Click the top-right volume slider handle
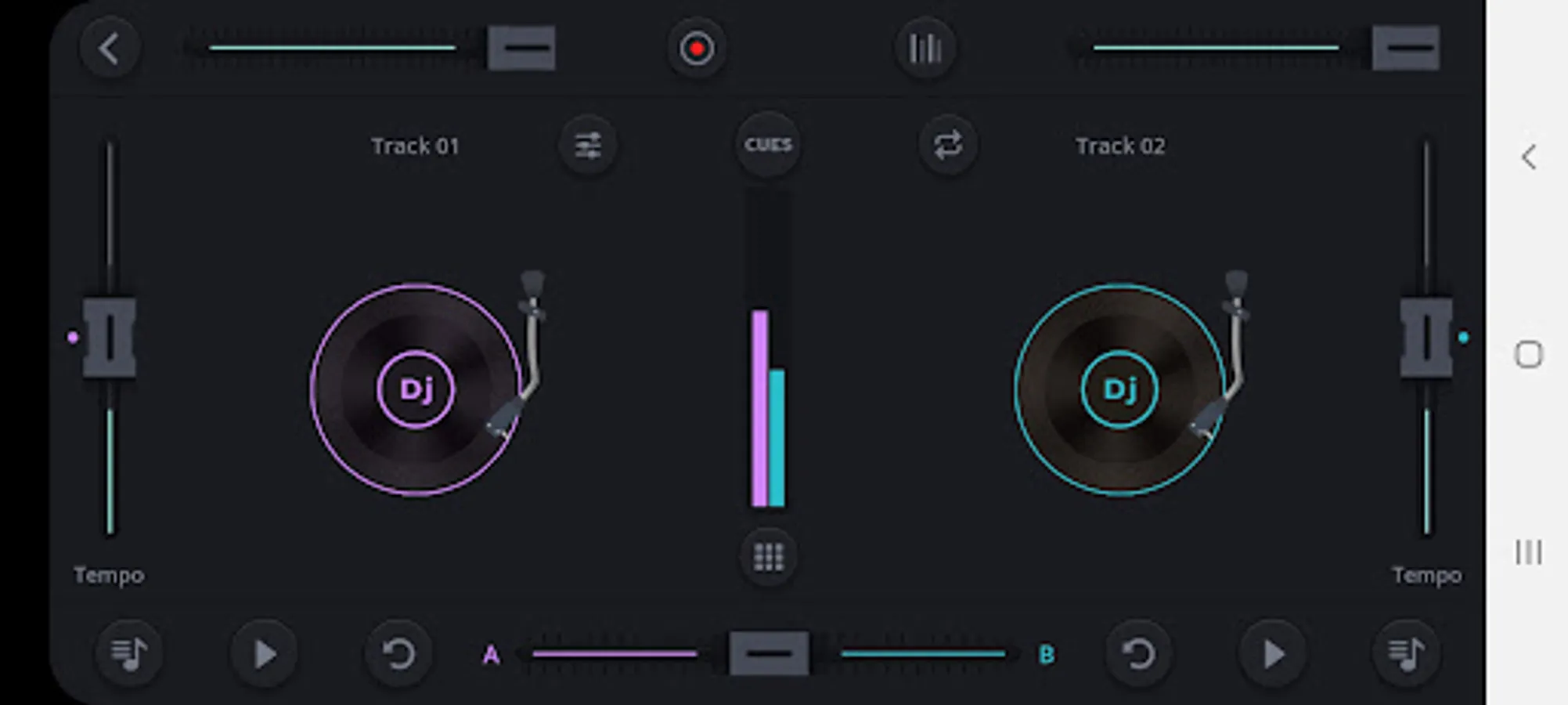Screen dimensions: 1568x705 point(1406,48)
